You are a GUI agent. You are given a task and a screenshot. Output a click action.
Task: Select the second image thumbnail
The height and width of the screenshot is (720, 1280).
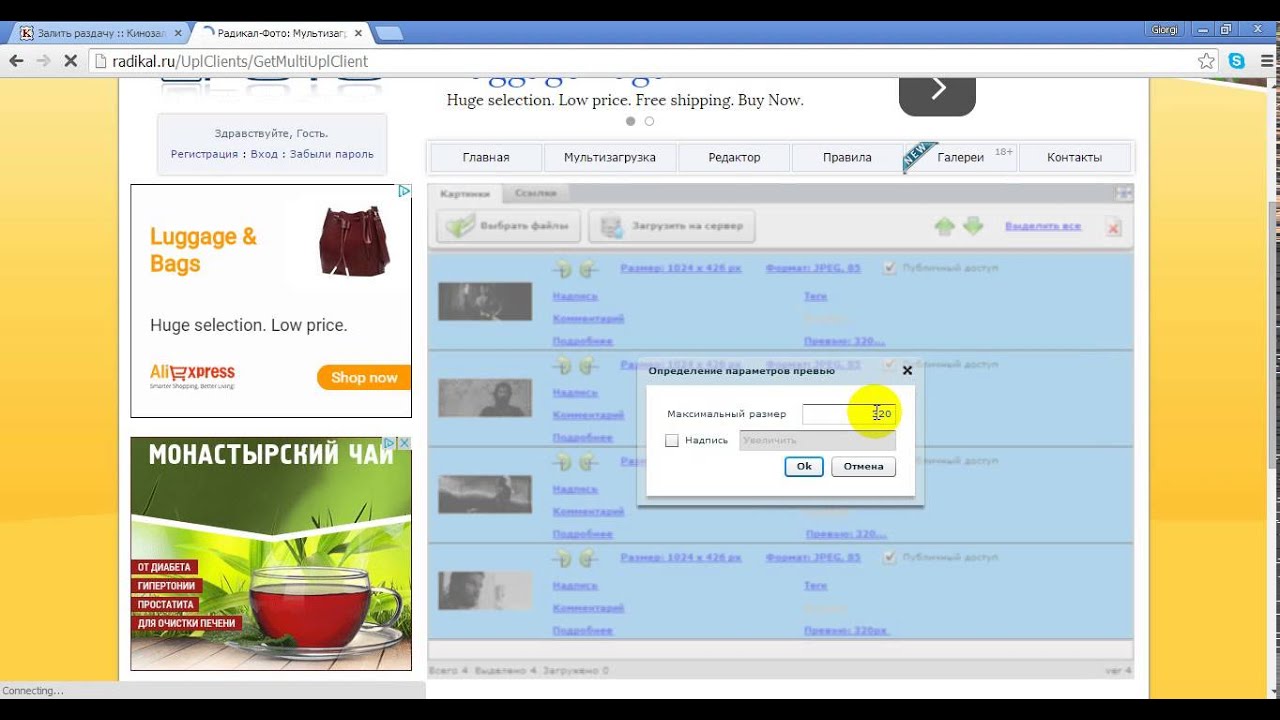[x=485, y=398]
